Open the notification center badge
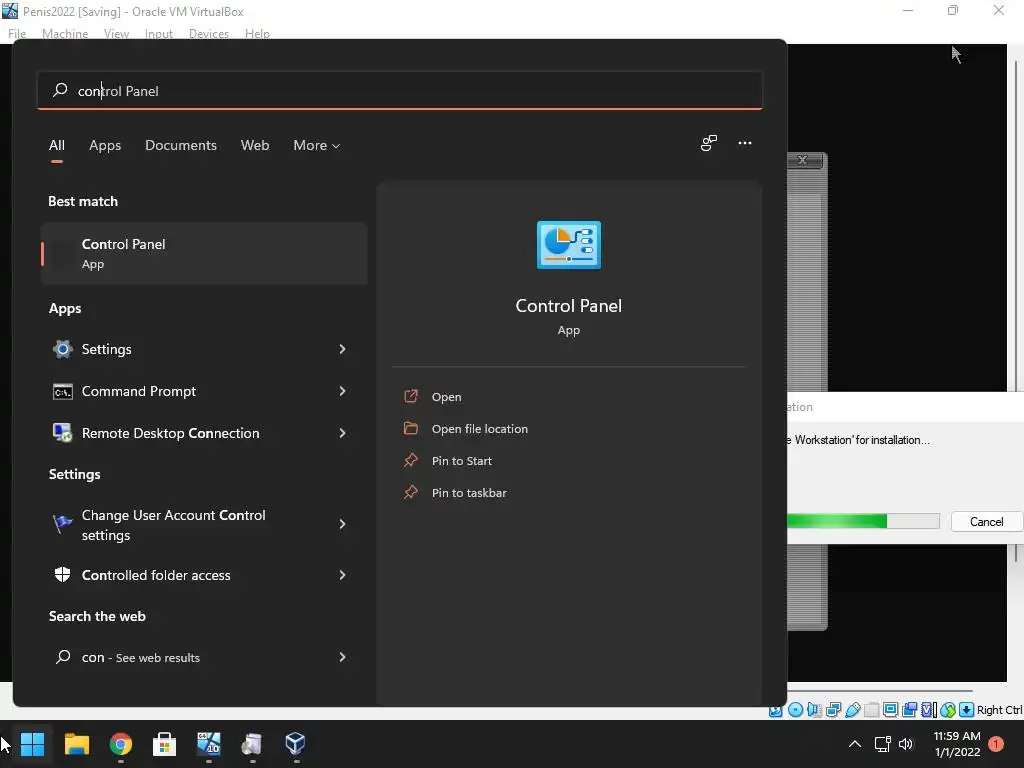 tap(996, 744)
